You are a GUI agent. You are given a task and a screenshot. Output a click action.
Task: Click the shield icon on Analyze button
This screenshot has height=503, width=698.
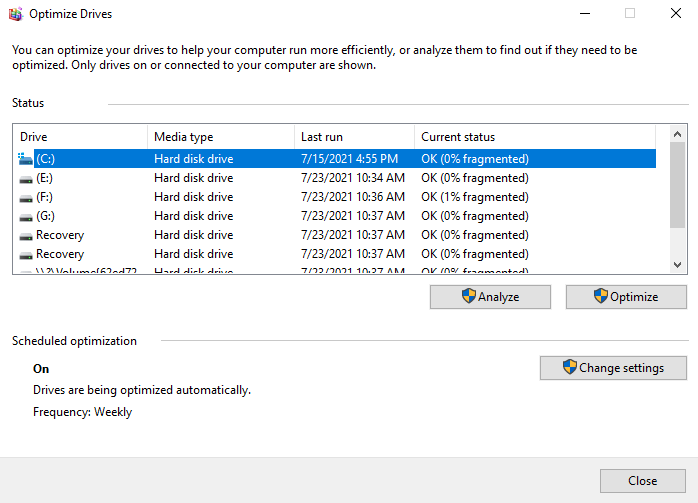coord(468,296)
